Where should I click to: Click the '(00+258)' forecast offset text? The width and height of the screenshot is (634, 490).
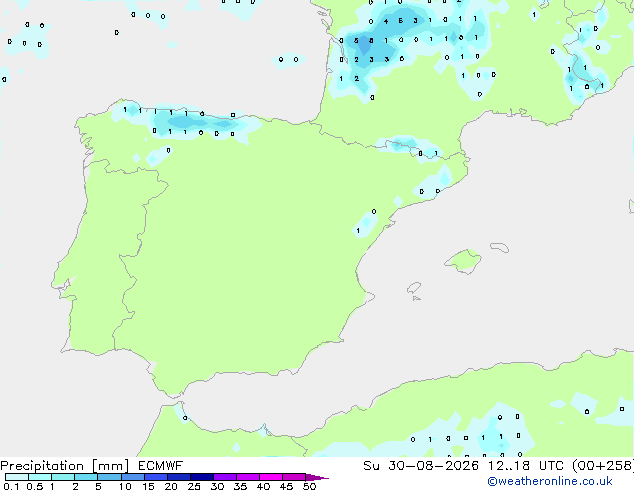click(x=603, y=466)
